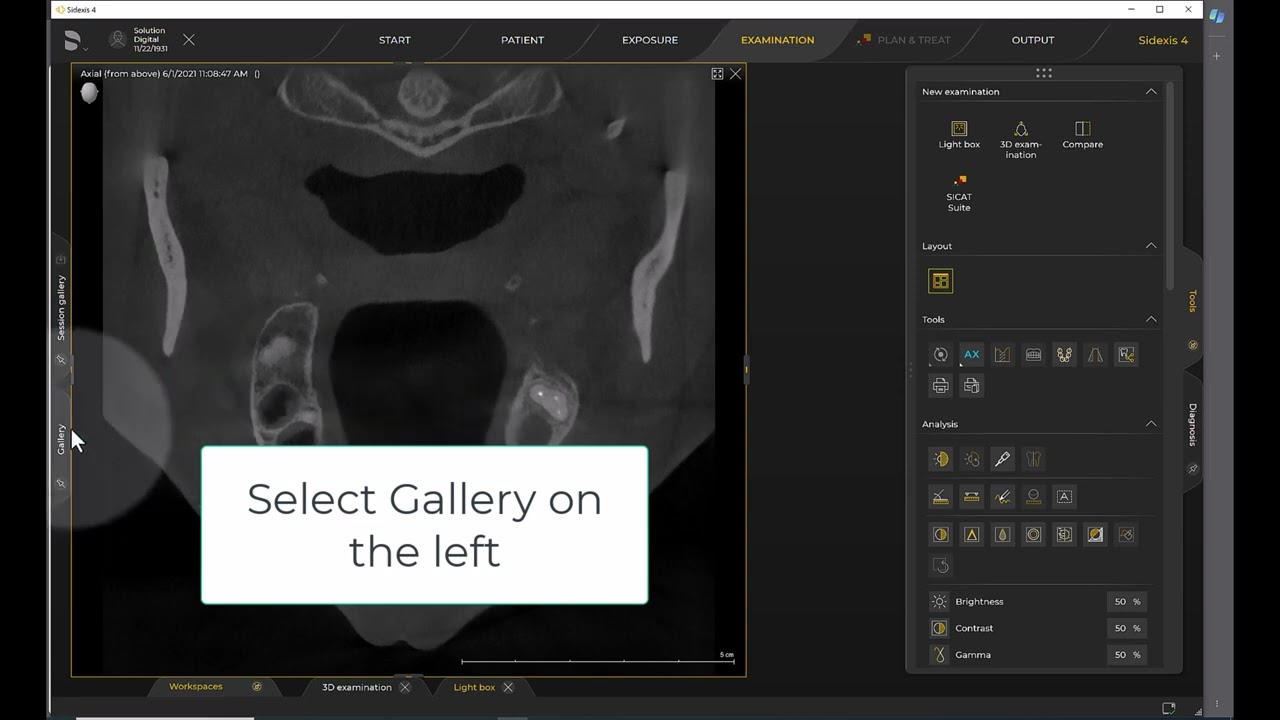
Task: Go to the EXPOSURE phase tab
Action: [650, 40]
